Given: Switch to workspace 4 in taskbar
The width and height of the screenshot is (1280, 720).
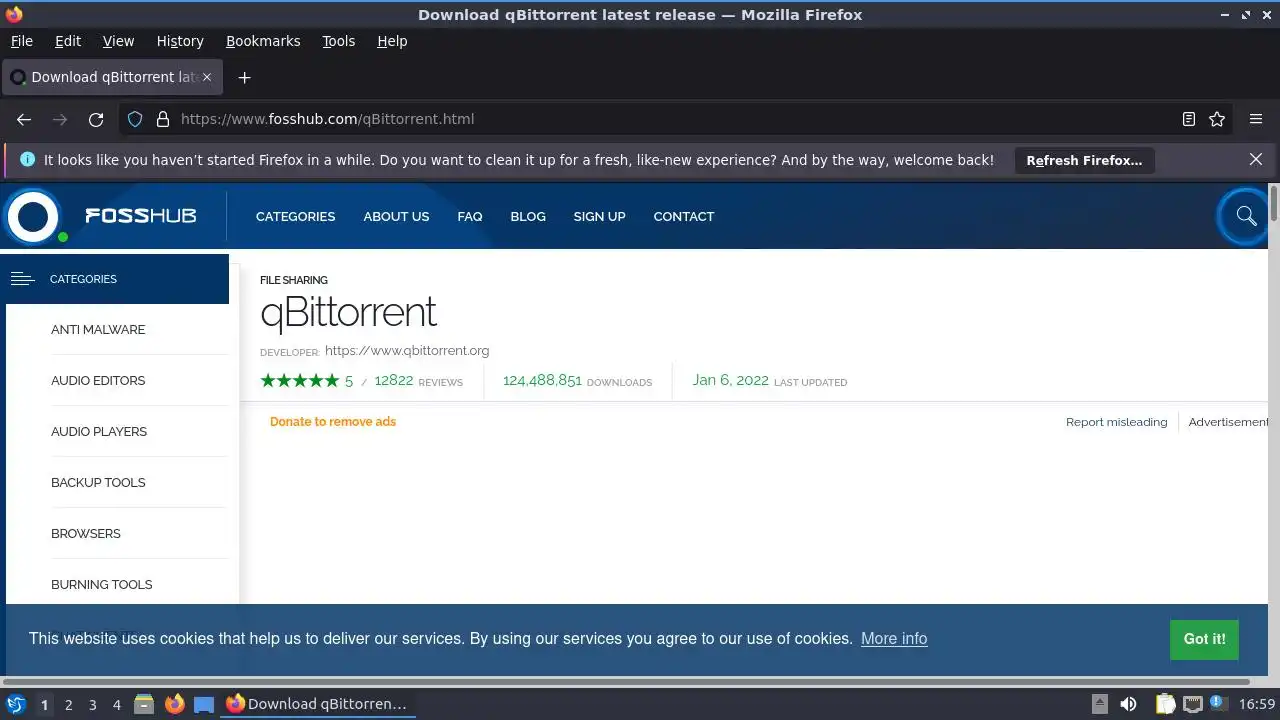Looking at the screenshot, I should click(116, 705).
